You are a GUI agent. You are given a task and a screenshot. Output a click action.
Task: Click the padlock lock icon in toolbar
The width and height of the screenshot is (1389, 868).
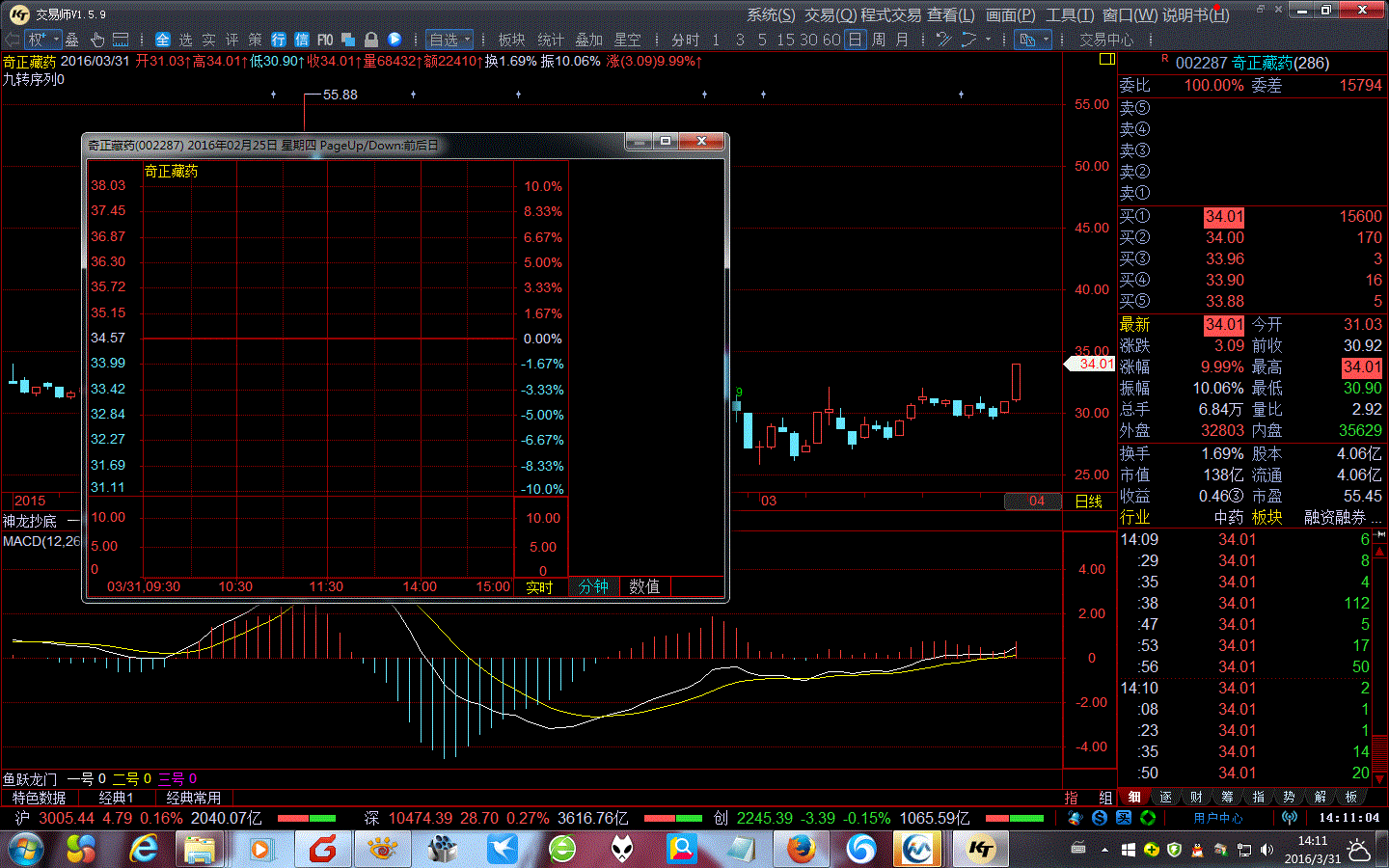tap(370, 40)
